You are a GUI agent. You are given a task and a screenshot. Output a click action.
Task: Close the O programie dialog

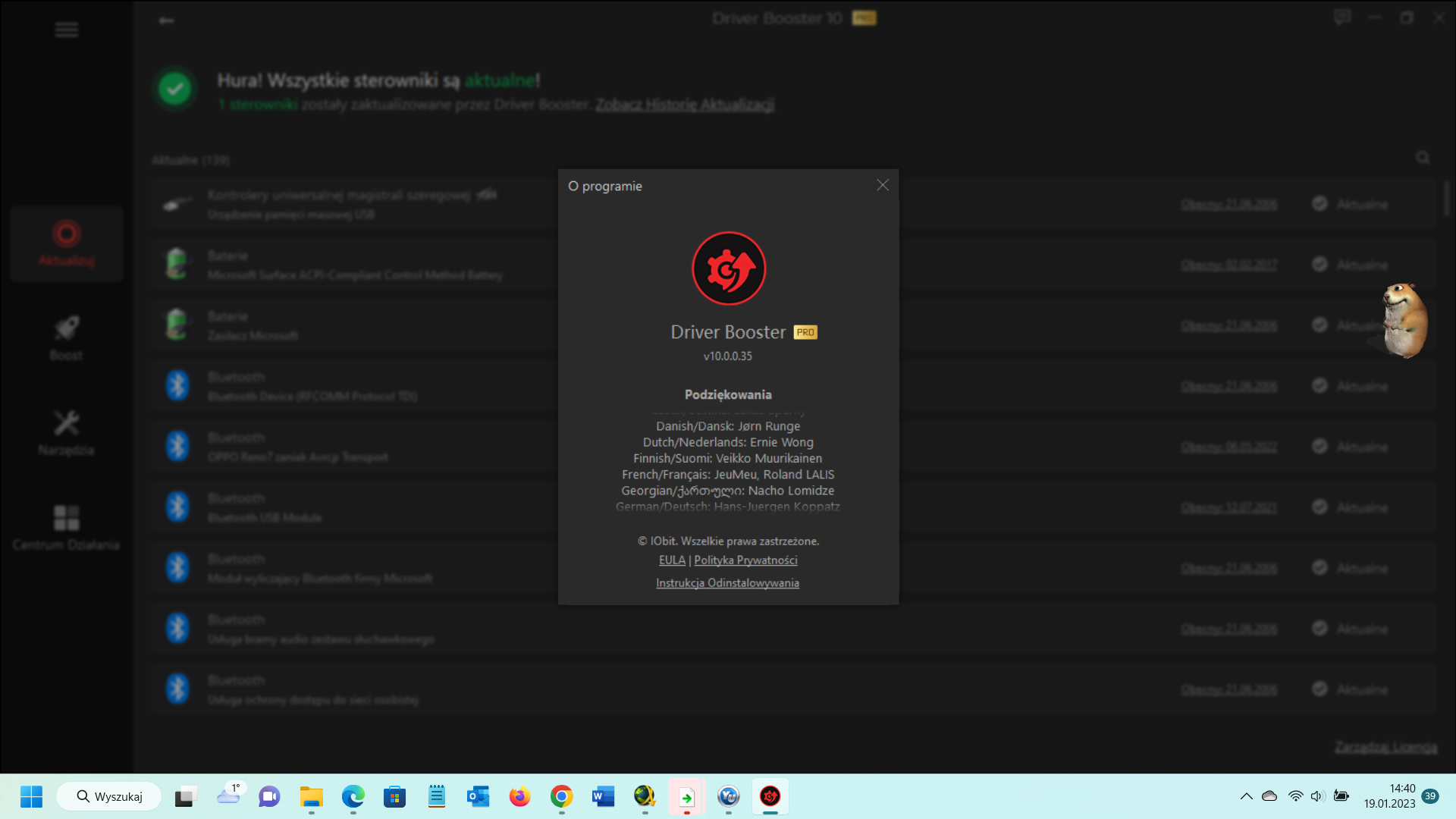pyautogui.click(x=883, y=185)
